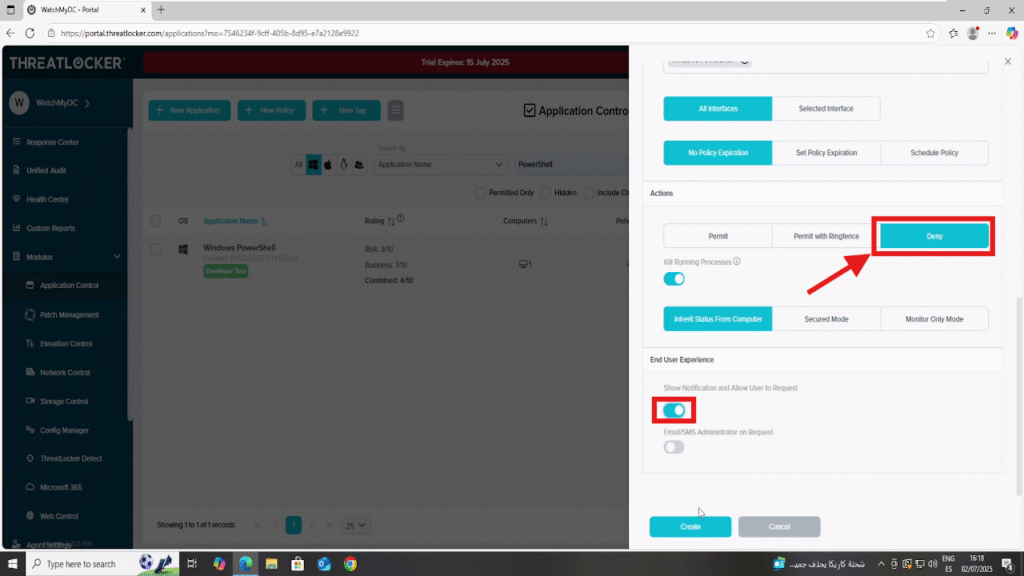Open Task View on taskbar
This screenshot has width=1024, height=576.
192,564
